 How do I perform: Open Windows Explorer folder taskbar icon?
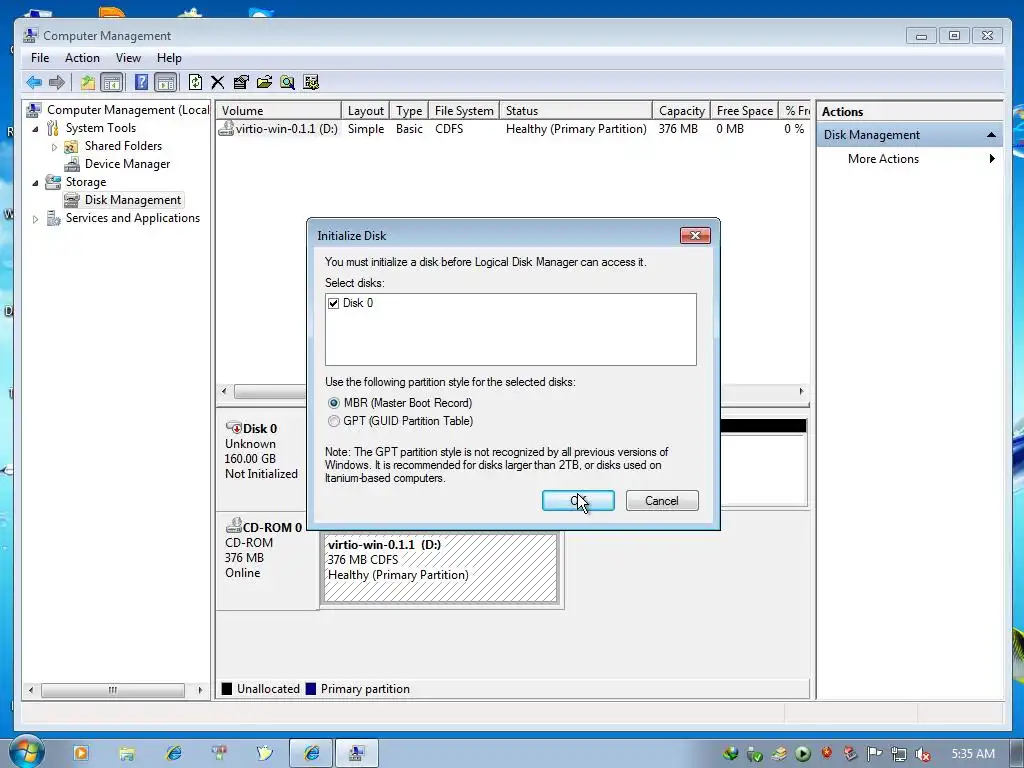tap(127, 754)
